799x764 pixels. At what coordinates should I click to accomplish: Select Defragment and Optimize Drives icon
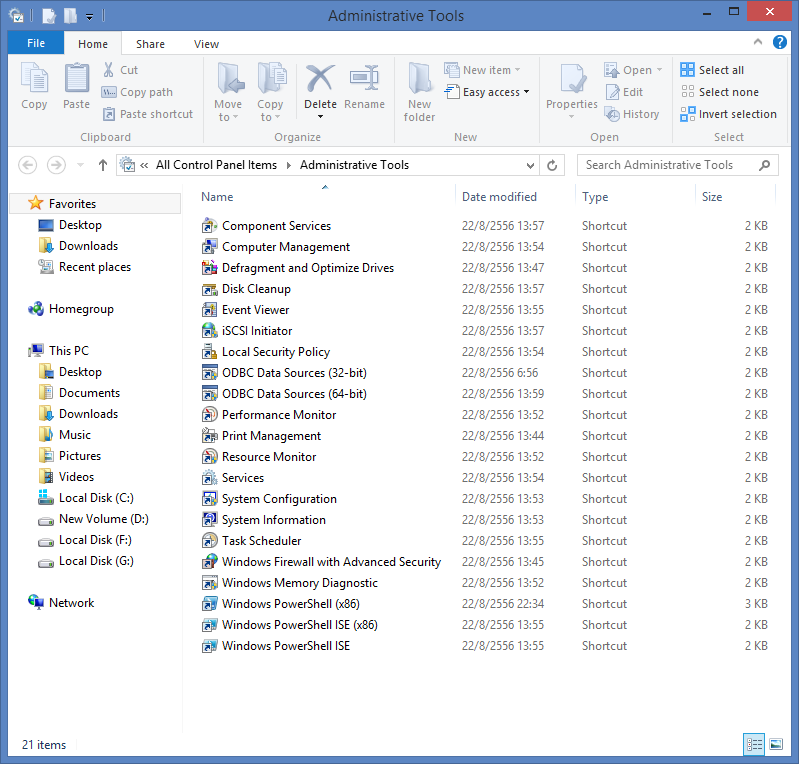click(x=209, y=268)
